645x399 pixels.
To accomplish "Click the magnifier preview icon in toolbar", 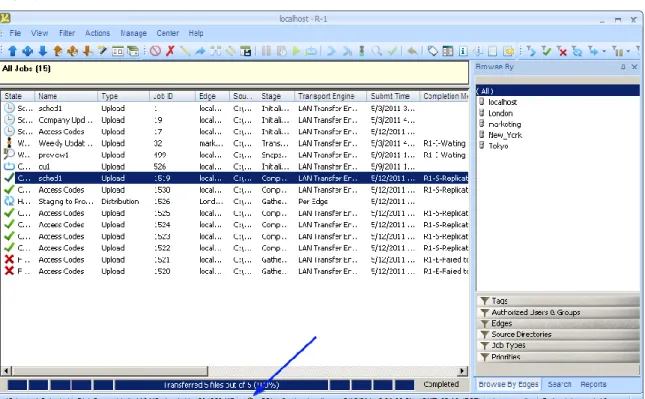I will pyautogui.click(x=376, y=51).
